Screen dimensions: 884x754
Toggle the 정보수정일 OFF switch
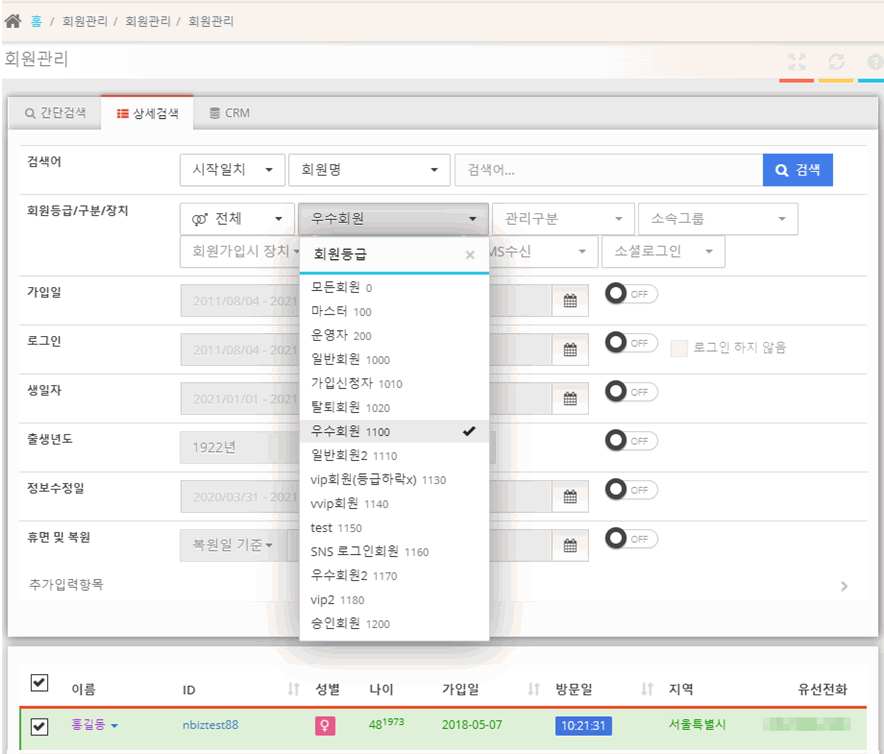(631, 490)
